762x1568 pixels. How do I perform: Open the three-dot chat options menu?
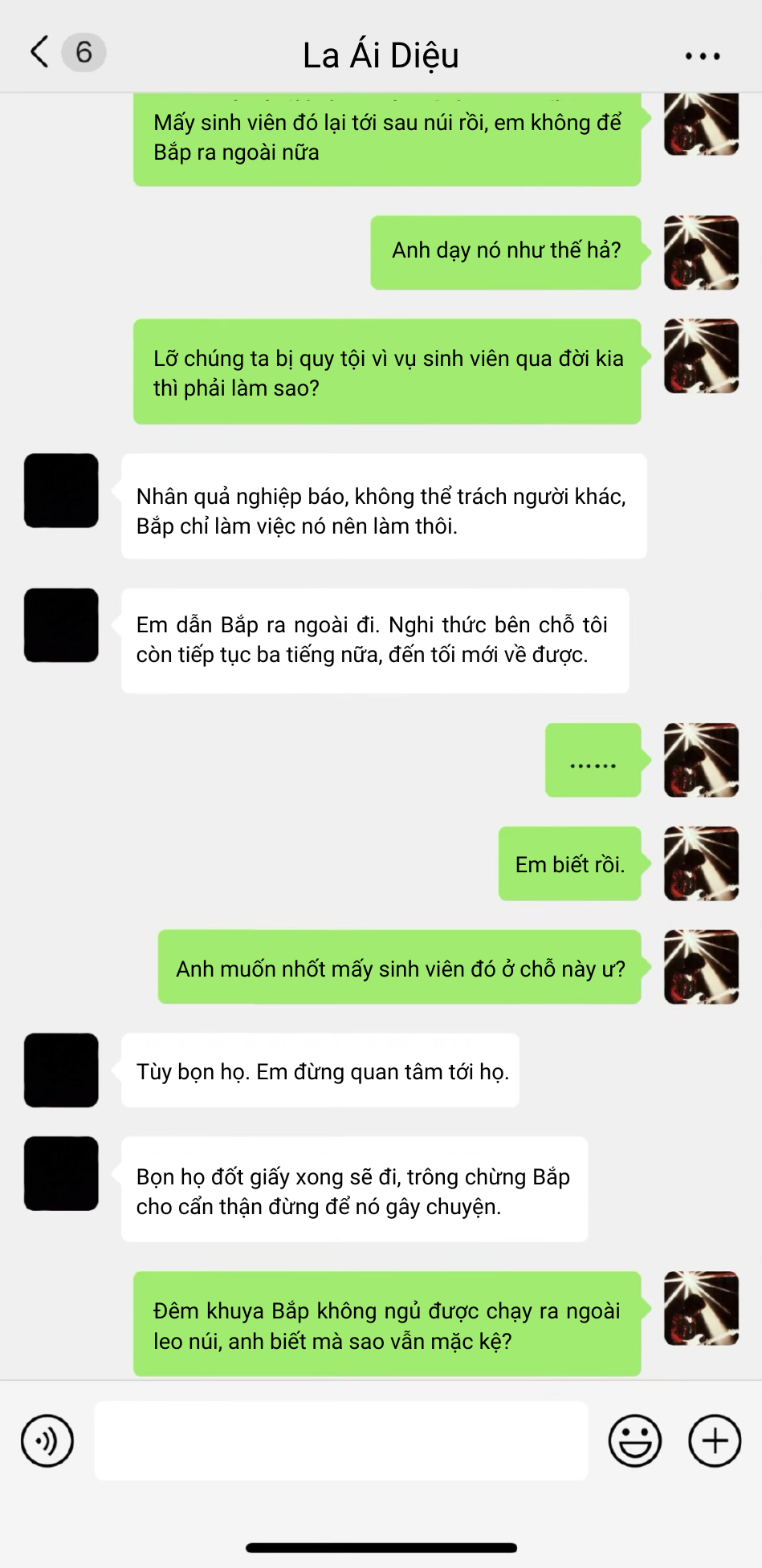pyautogui.click(x=703, y=56)
